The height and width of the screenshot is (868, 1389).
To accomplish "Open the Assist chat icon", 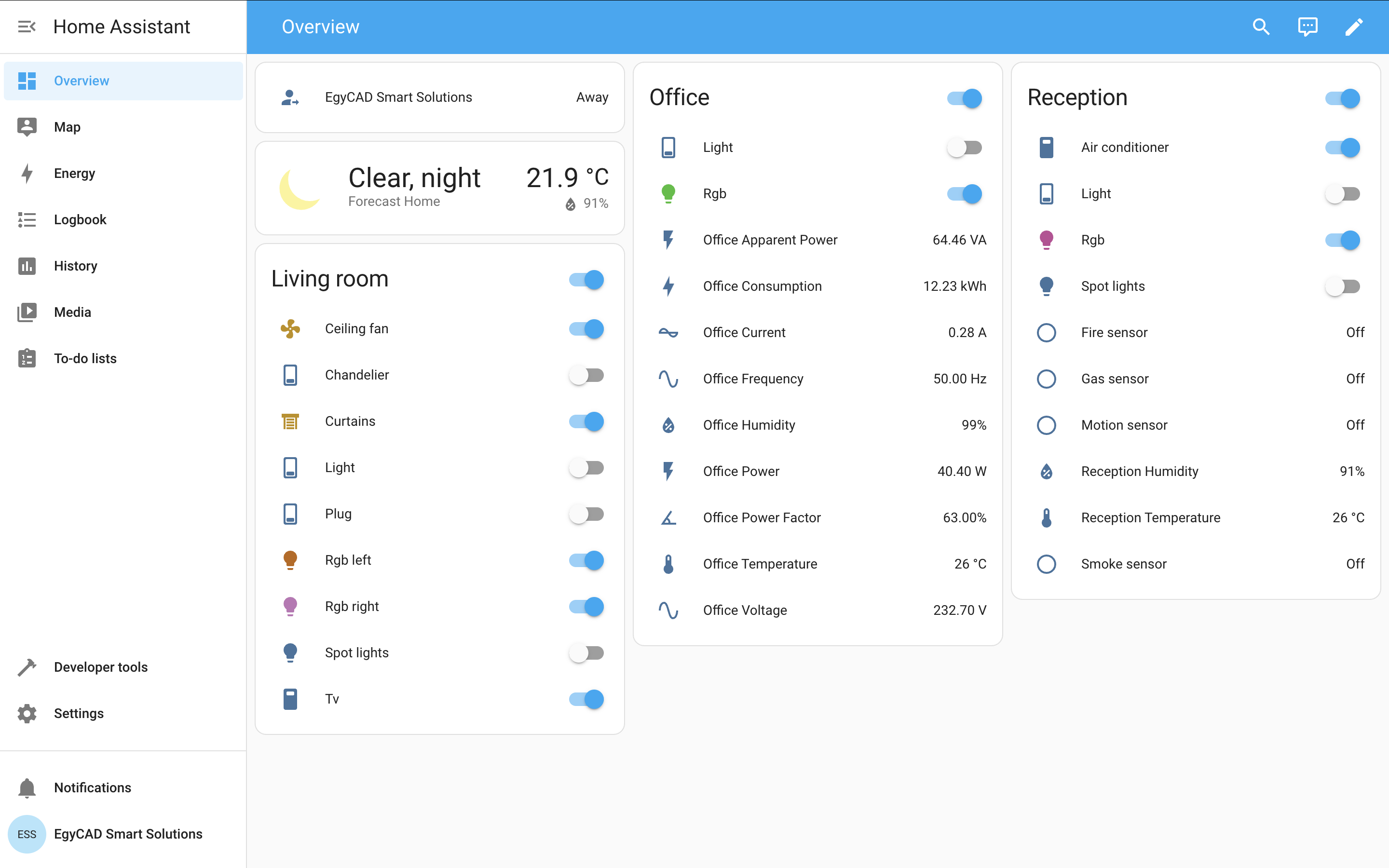I will coord(1307,27).
